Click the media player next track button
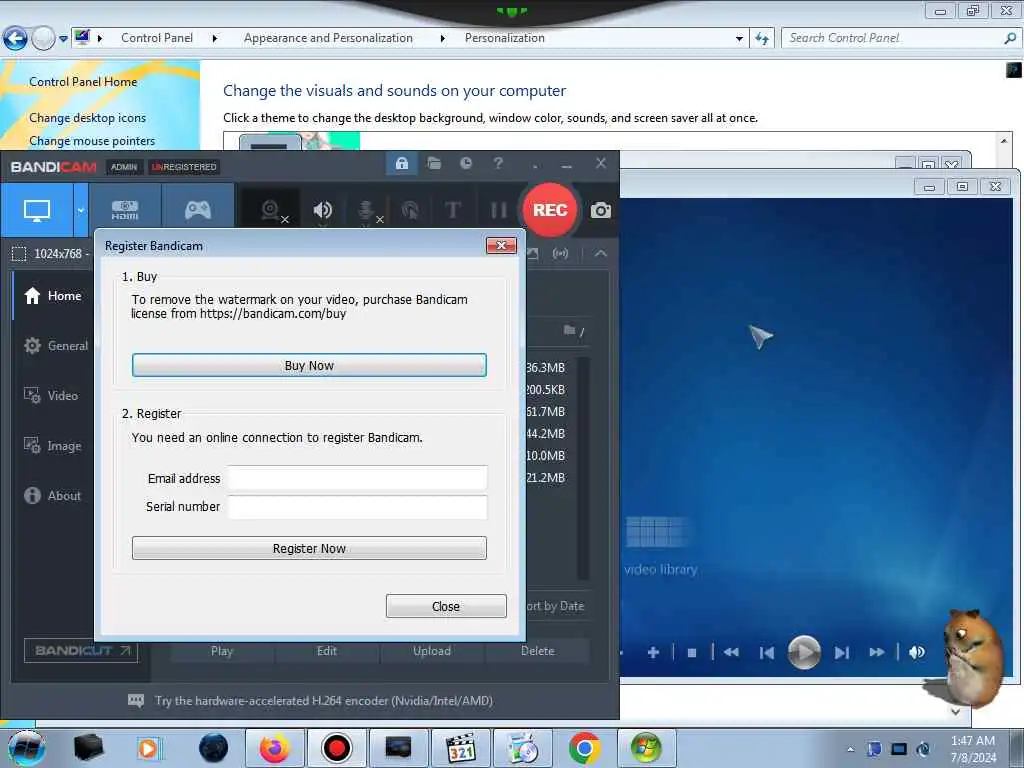Viewport: 1024px width, 768px height. coord(842,652)
